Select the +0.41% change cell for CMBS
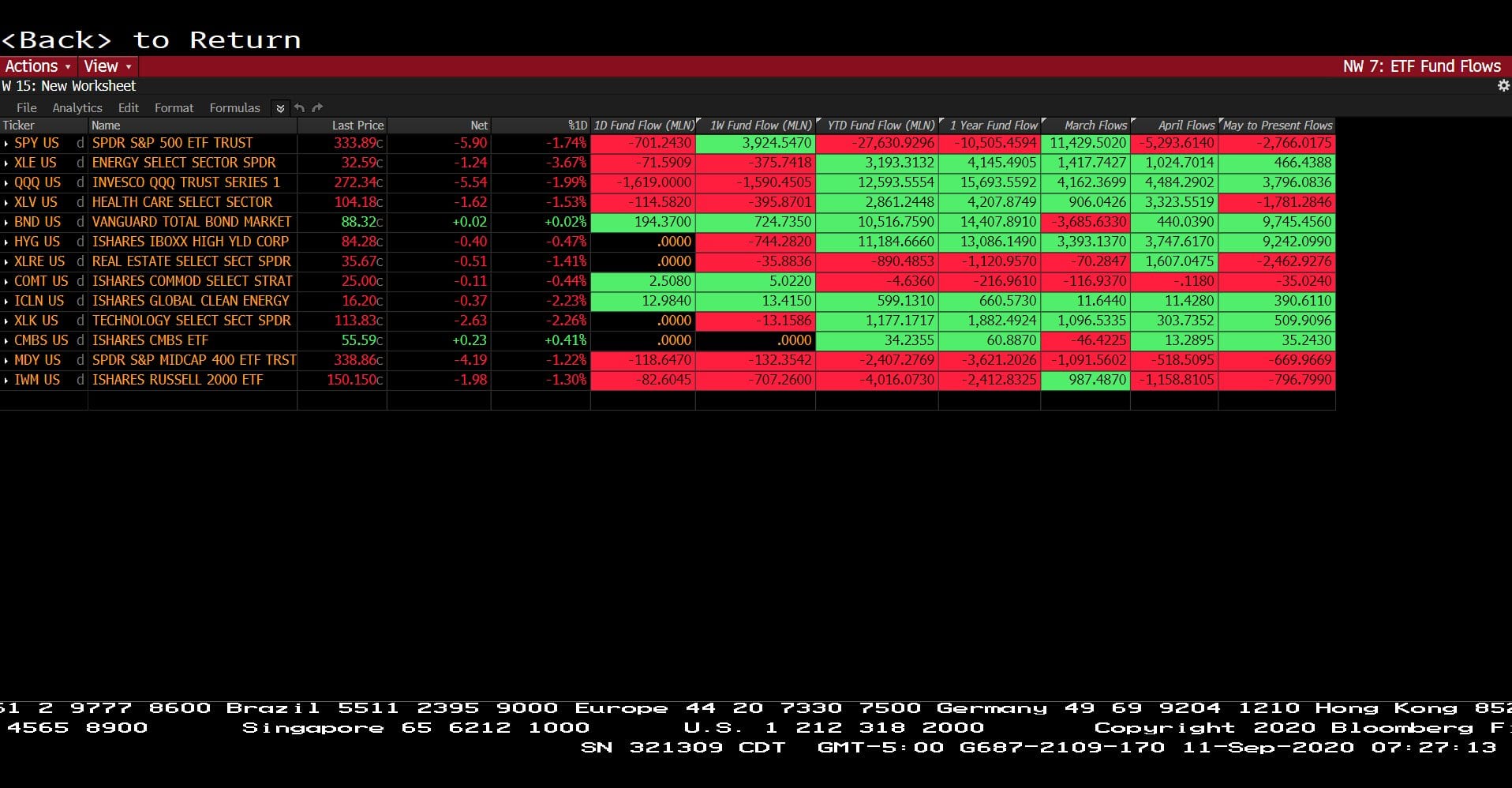The width and height of the screenshot is (1512, 788). (x=541, y=340)
